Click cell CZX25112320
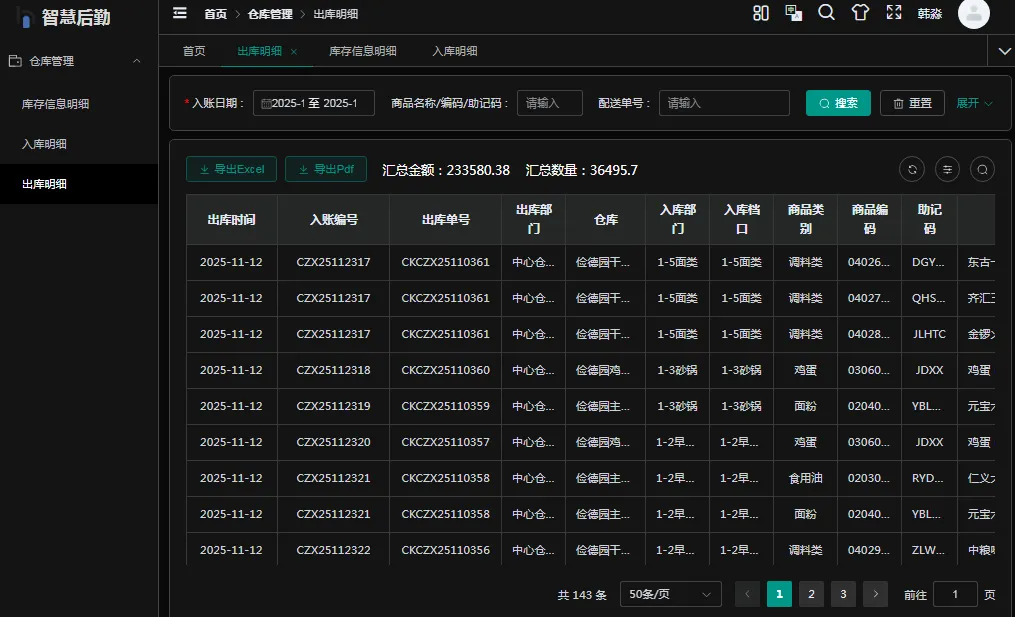 [x=333, y=442]
